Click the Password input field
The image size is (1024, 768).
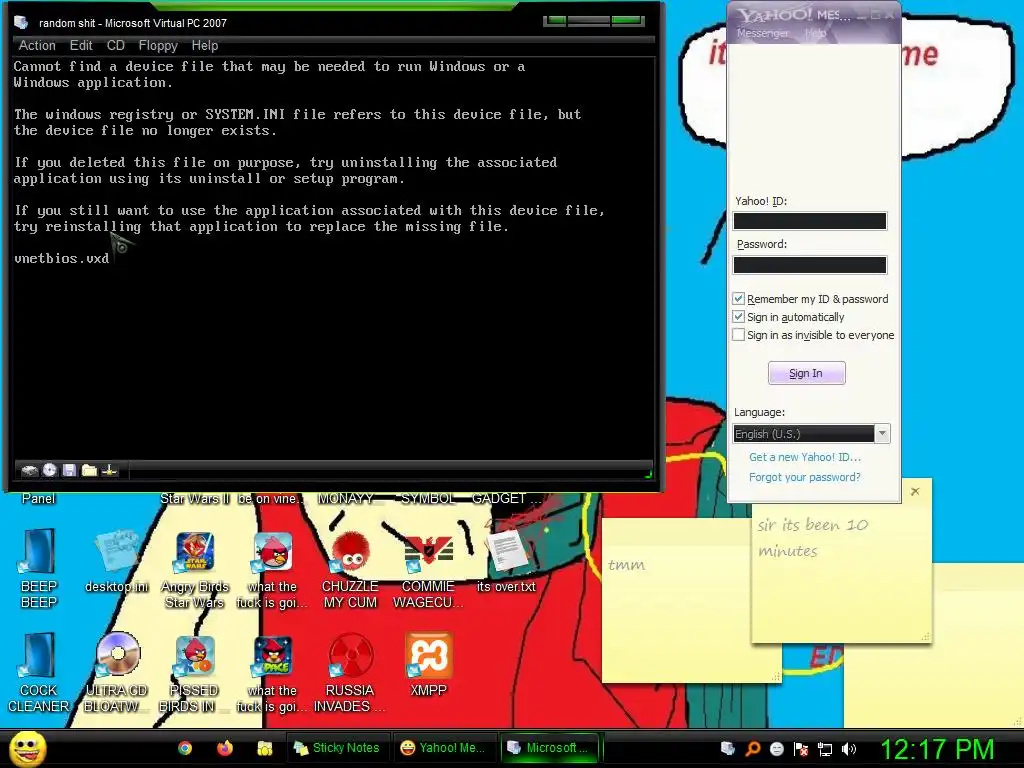point(810,264)
